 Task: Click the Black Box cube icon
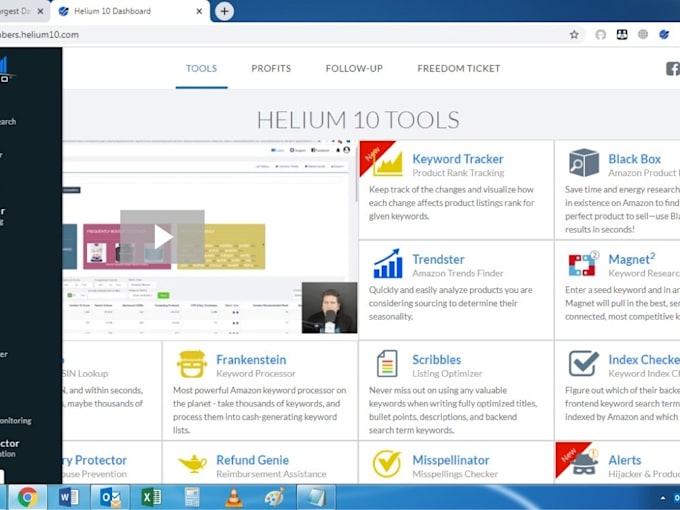tap(584, 163)
